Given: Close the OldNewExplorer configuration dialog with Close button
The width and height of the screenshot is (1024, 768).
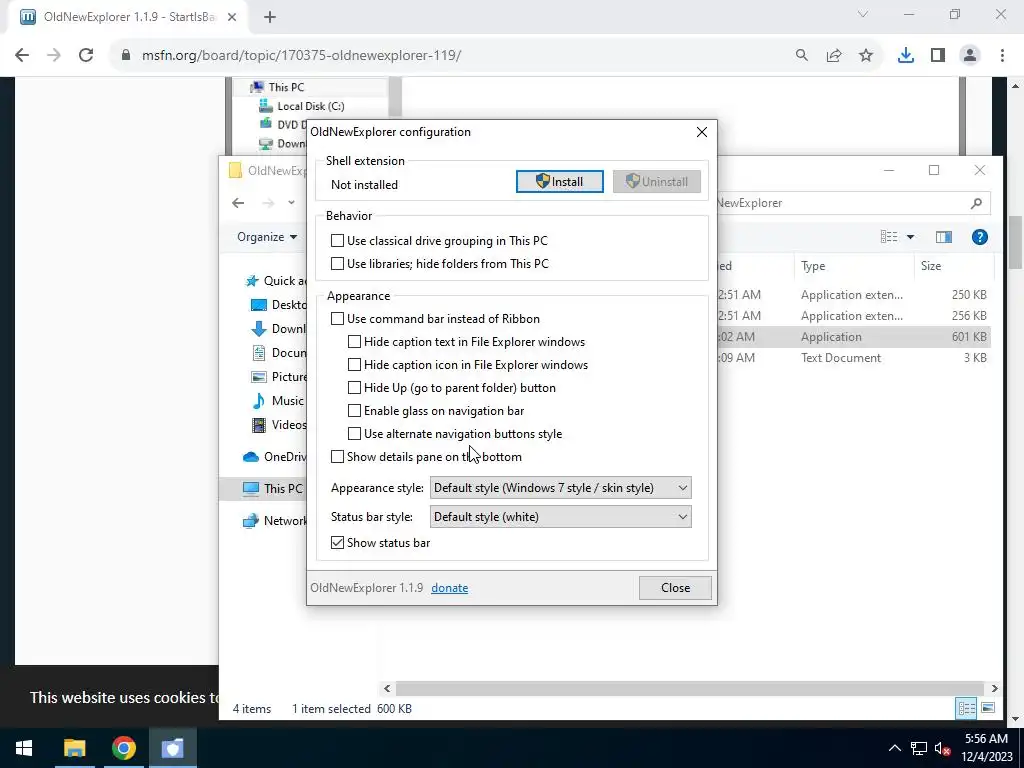Looking at the screenshot, I should 675,588.
